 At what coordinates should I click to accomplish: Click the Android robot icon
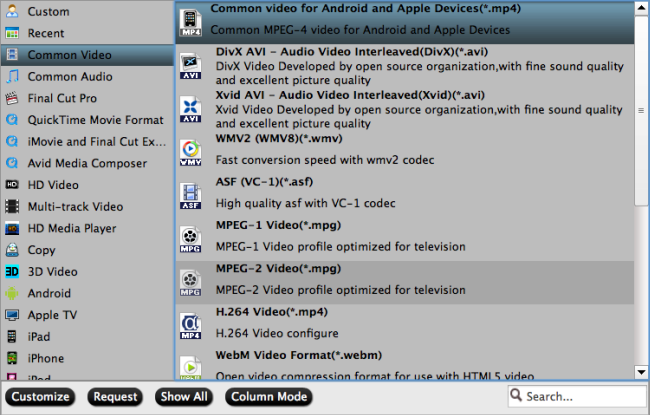click(x=12, y=293)
